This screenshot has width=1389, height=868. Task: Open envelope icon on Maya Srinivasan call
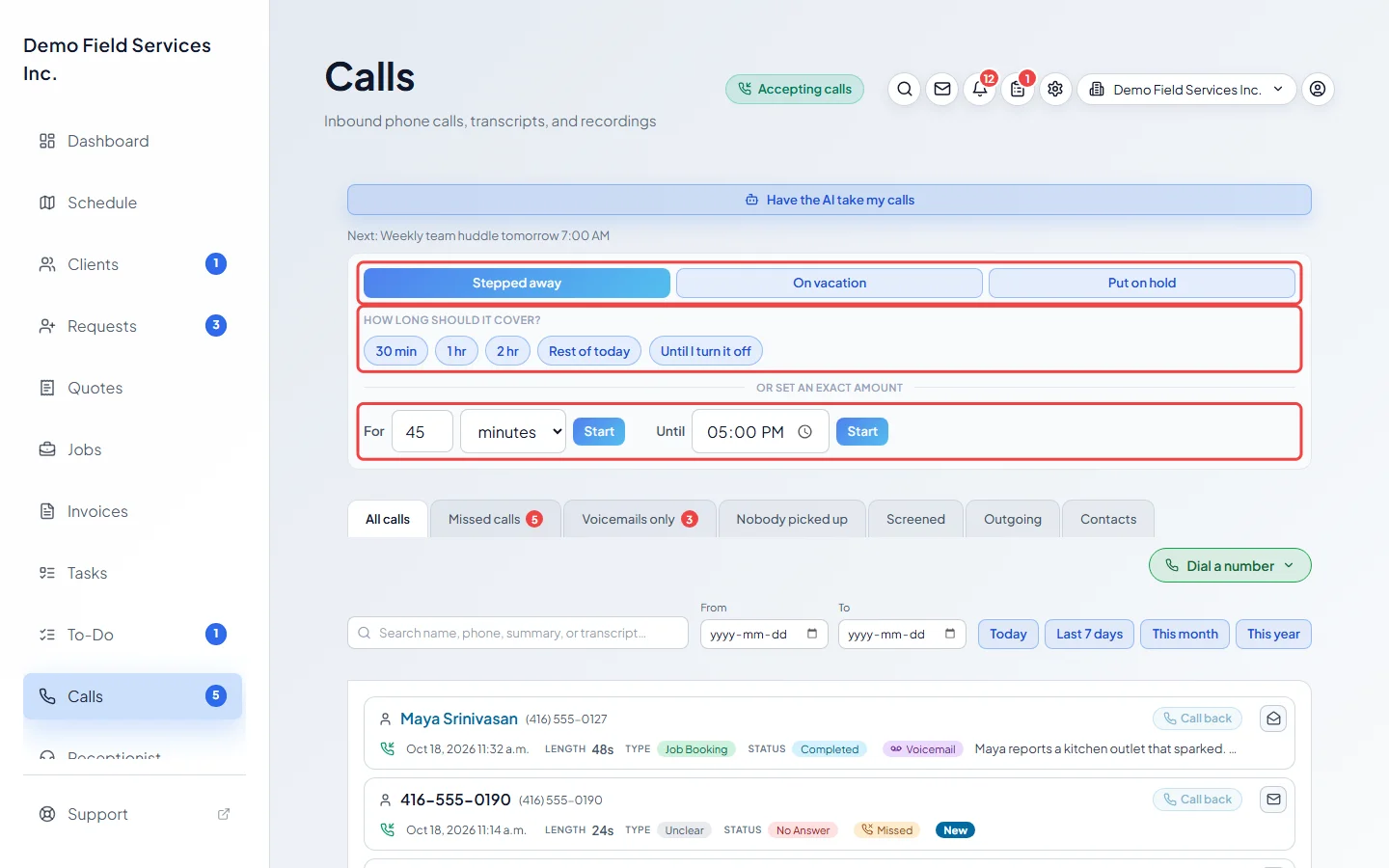(1273, 719)
